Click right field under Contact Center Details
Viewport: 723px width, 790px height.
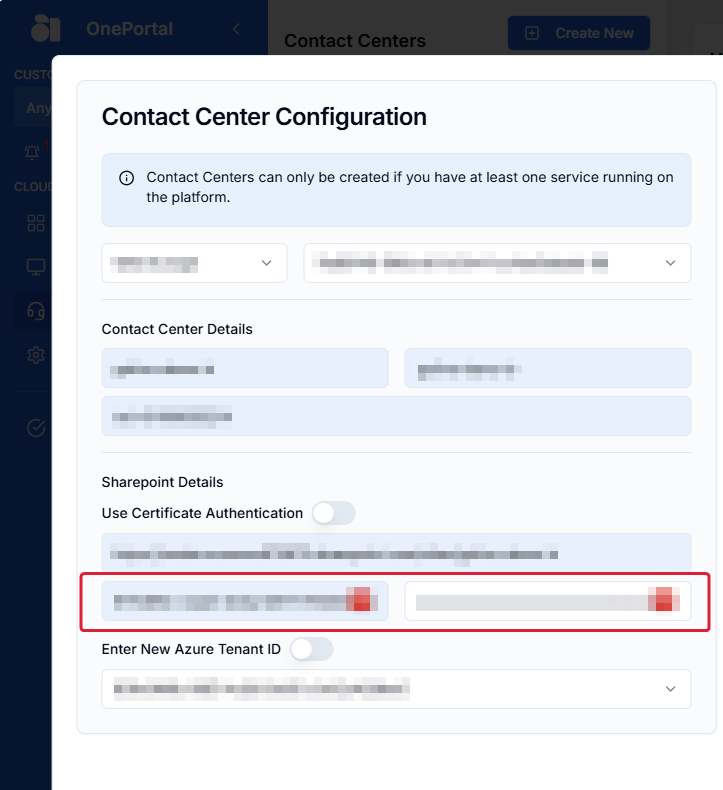[548, 368]
